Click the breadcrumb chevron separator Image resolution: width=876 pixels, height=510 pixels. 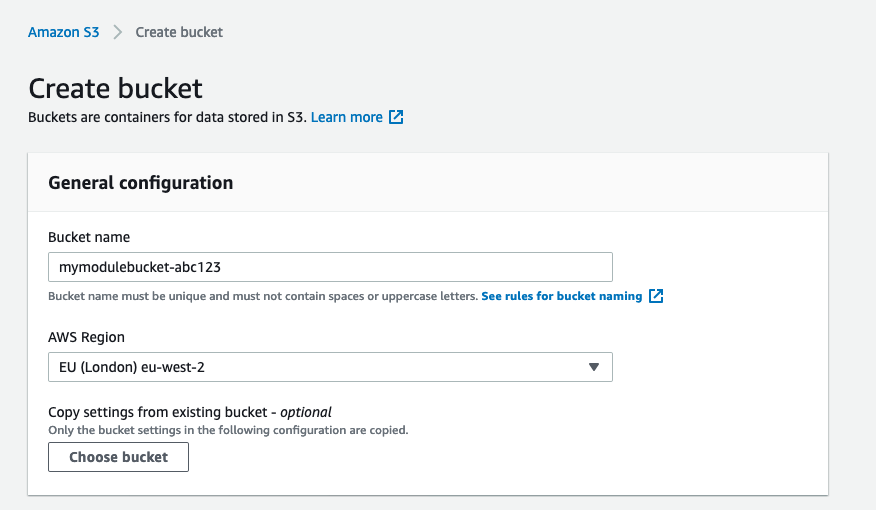pos(117,32)
